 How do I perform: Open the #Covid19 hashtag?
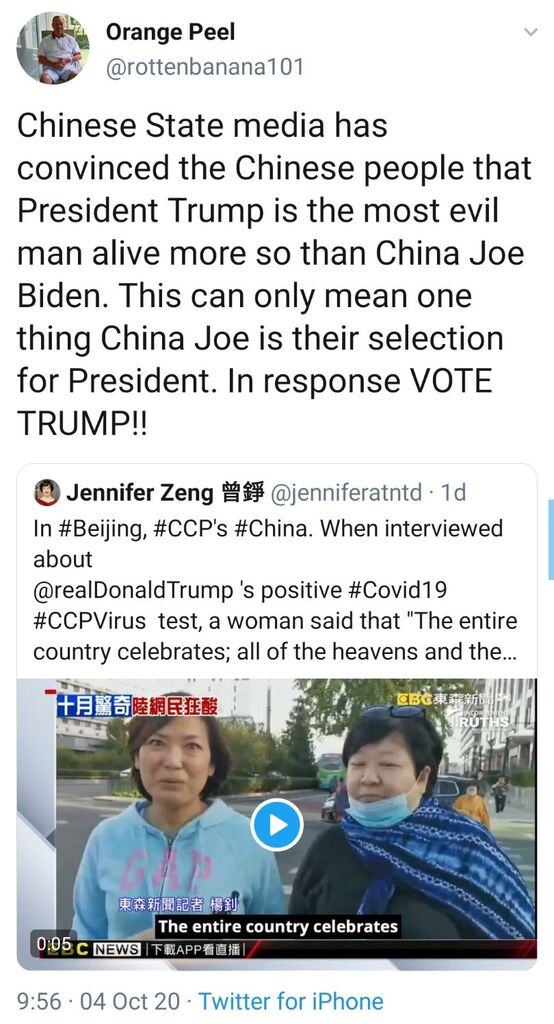point(399,590)
